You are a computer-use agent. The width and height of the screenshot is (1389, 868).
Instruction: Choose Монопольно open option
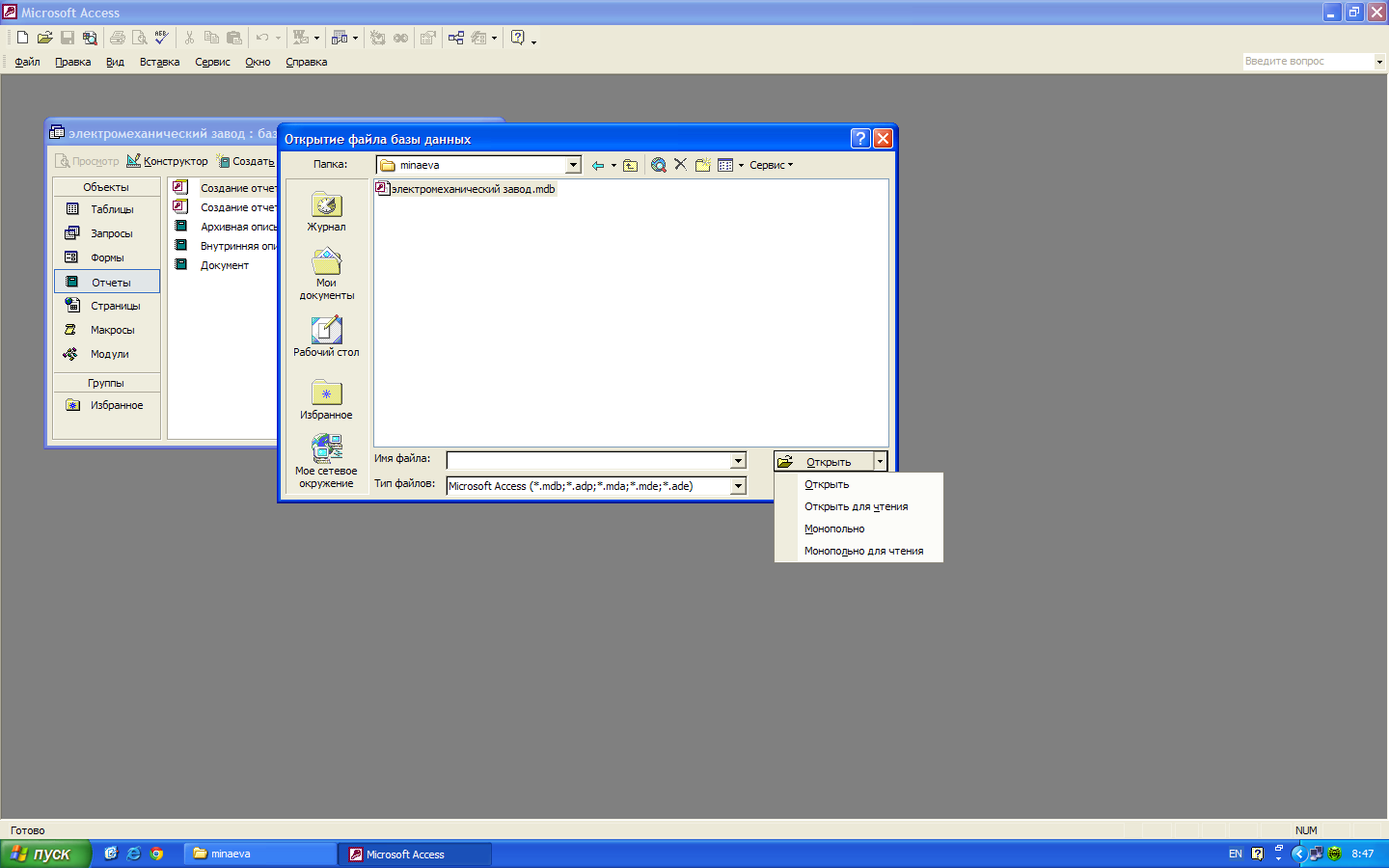[x=858, y=529]
